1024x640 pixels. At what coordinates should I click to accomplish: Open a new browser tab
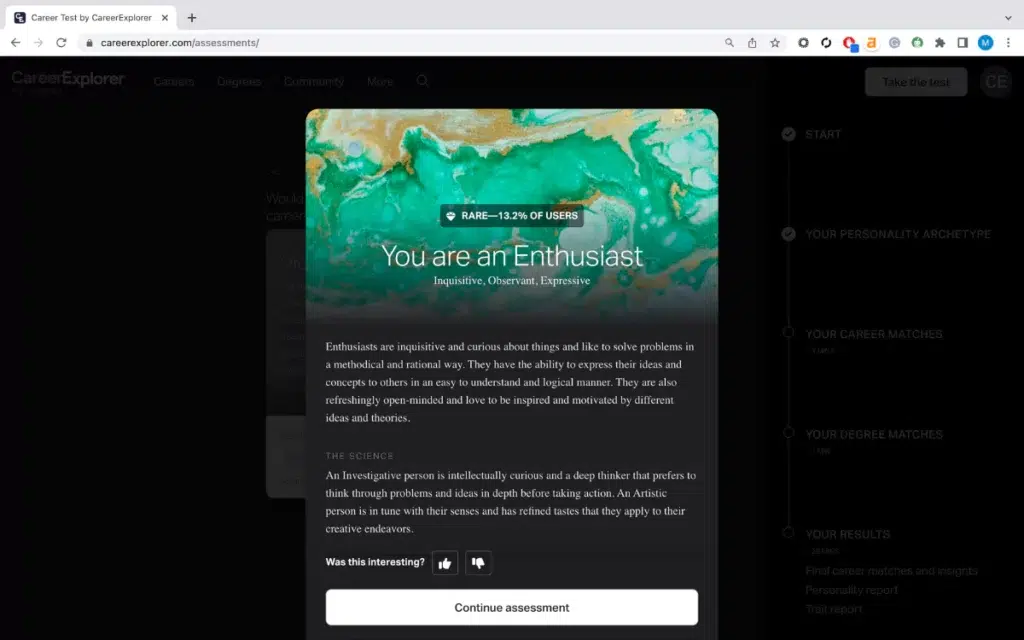(x=191, y=18)
